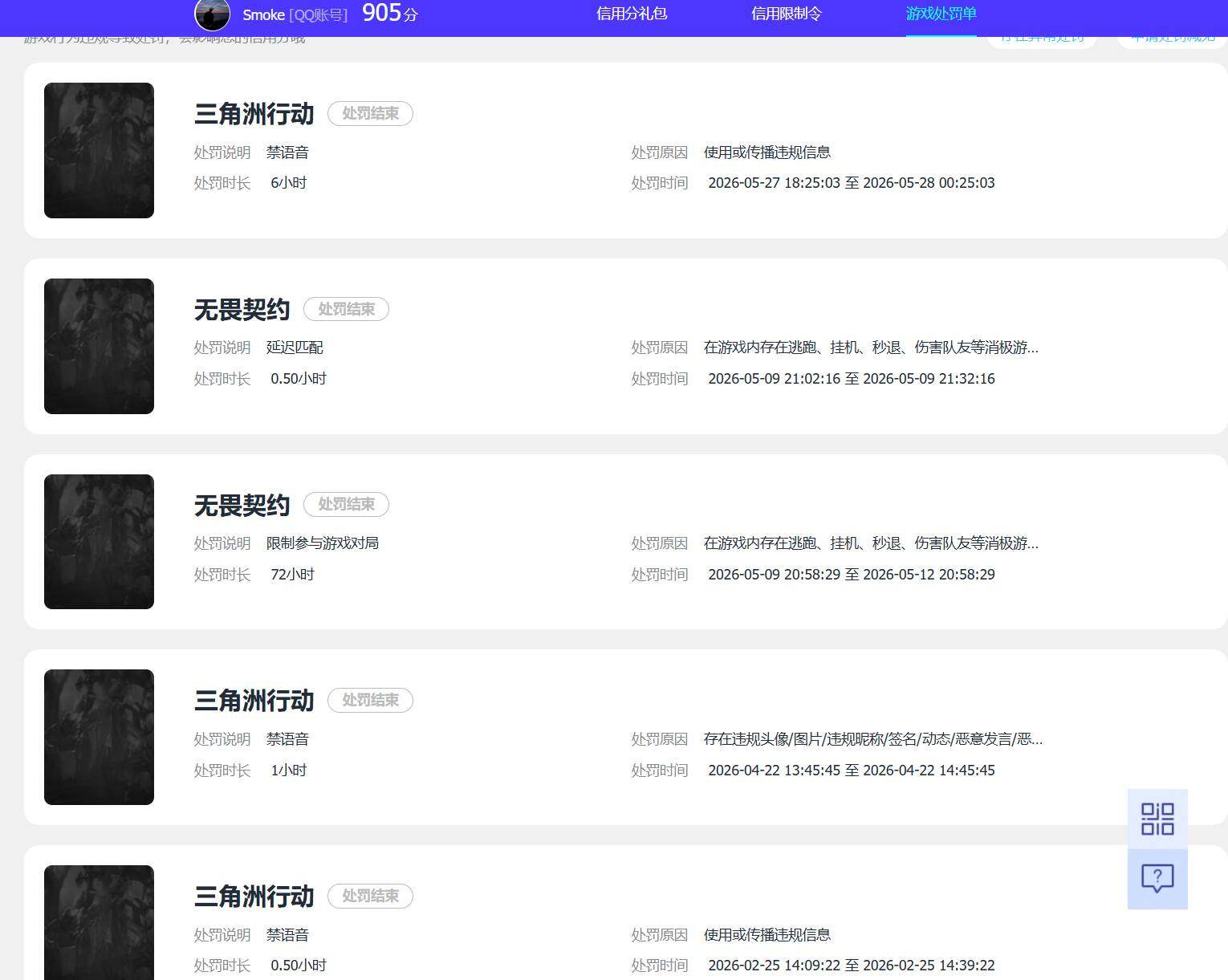Click time range starting 2026-05-09 21:02:16
The width and height of the screenshot is (1228, 980).
click(x=852, y=379)
